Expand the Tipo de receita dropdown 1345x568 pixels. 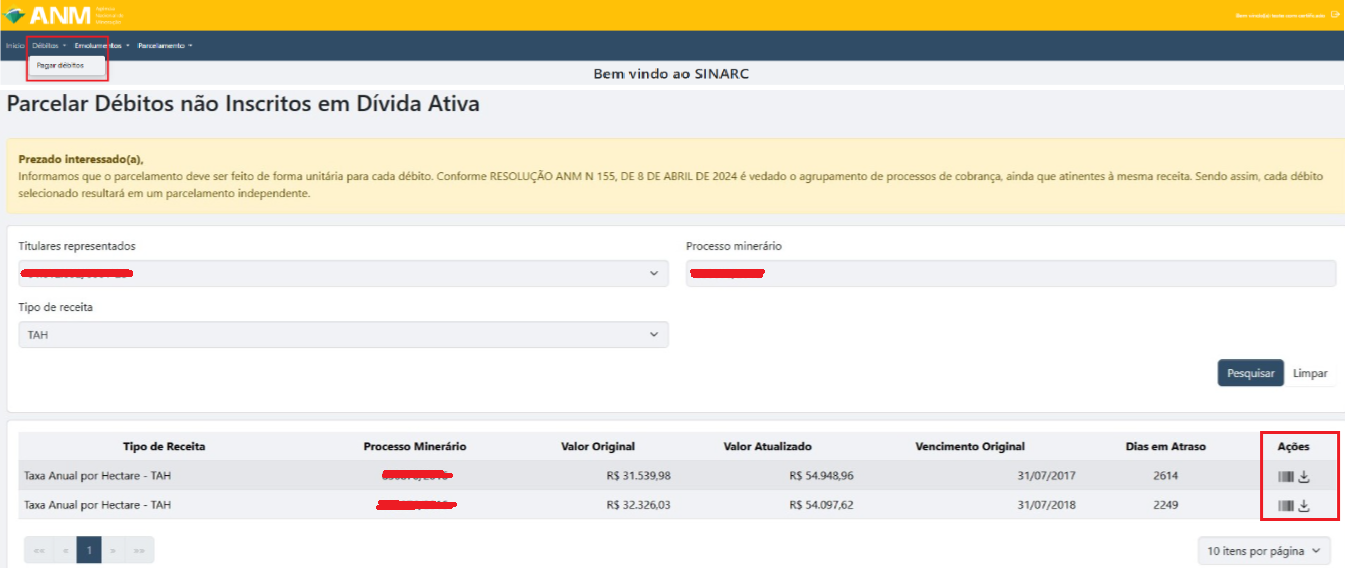343,335
